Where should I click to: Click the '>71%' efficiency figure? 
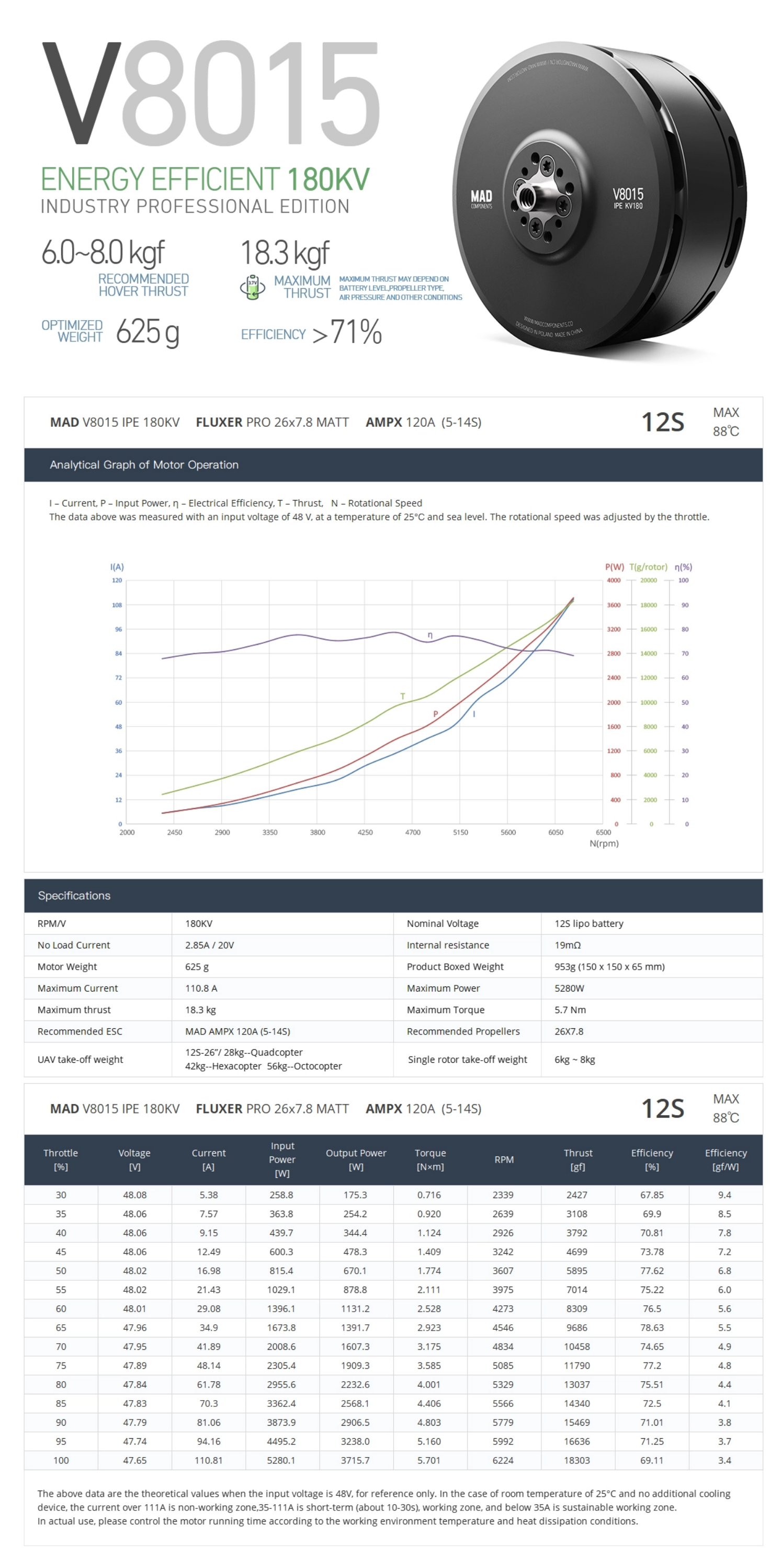(347, 332)
